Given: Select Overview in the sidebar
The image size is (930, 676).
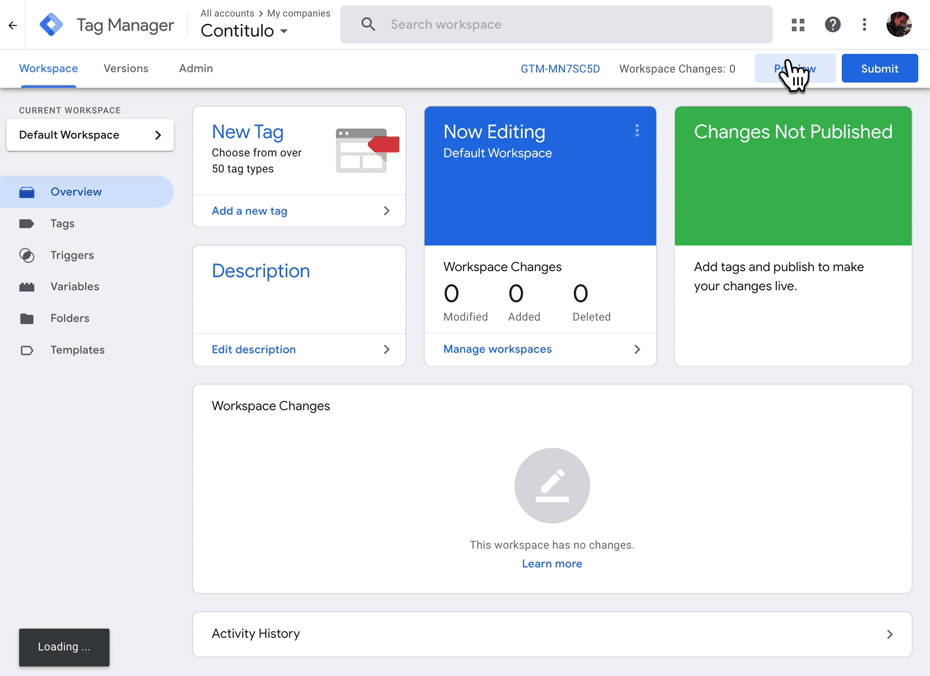Looking at the screenshot, I should pyautogui.click(x=87, y=192).
